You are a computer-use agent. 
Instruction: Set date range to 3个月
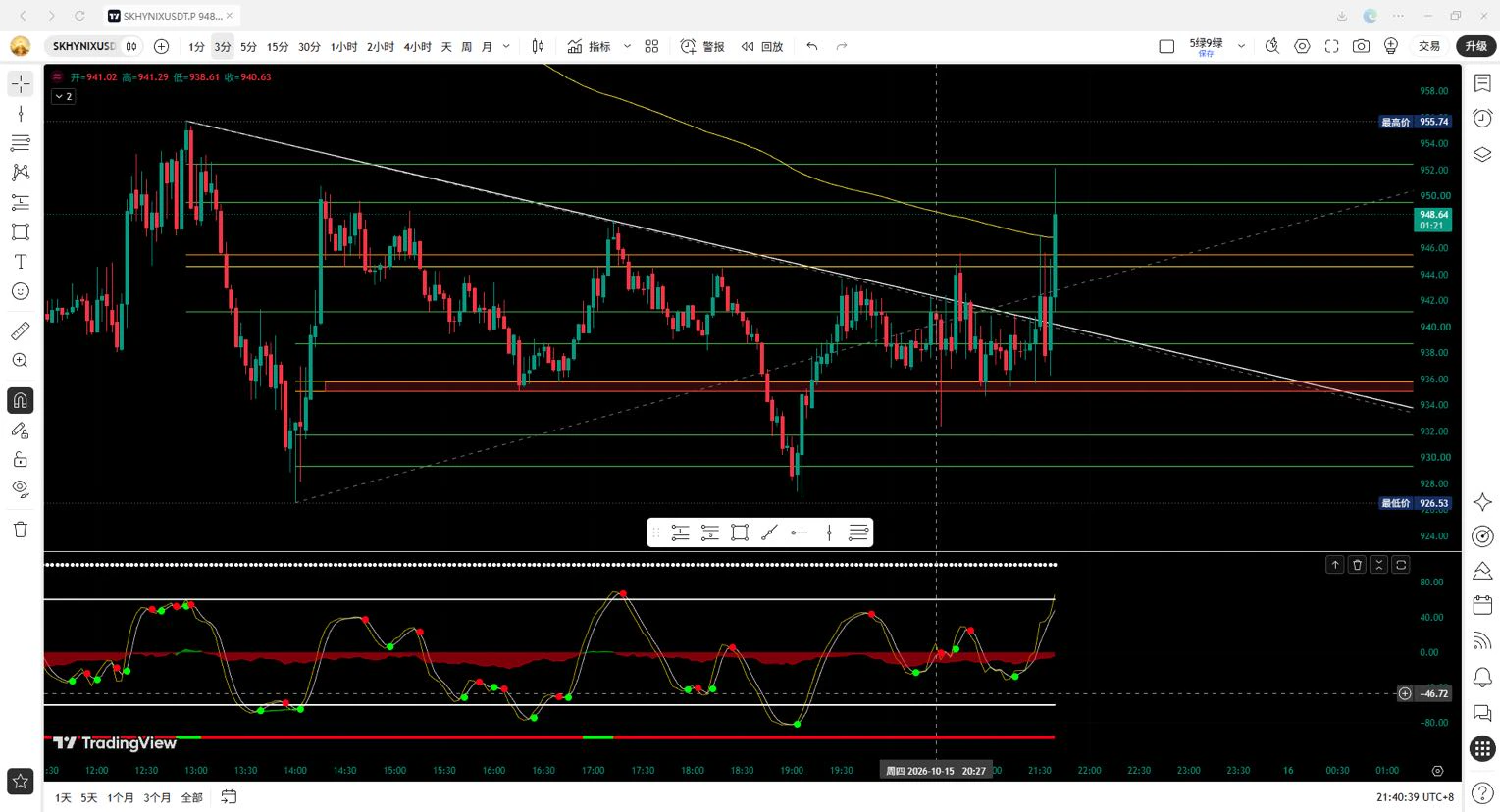[157, 797]
